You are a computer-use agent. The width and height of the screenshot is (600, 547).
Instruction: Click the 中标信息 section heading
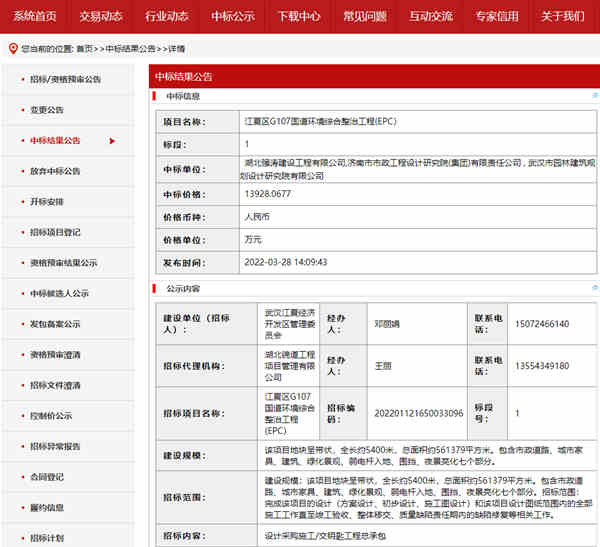tap(183, 96)
